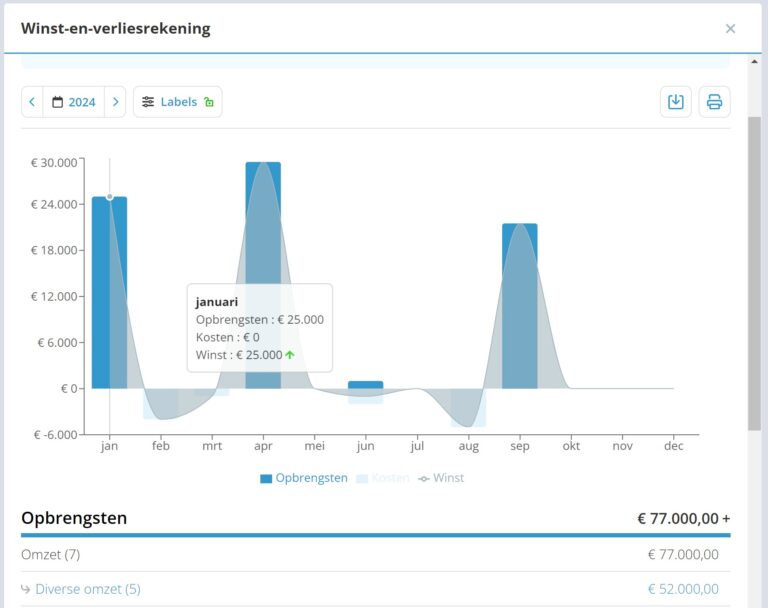Click the September revenue bar
Screen dimensions: 768x608
(x=520, y=306)
